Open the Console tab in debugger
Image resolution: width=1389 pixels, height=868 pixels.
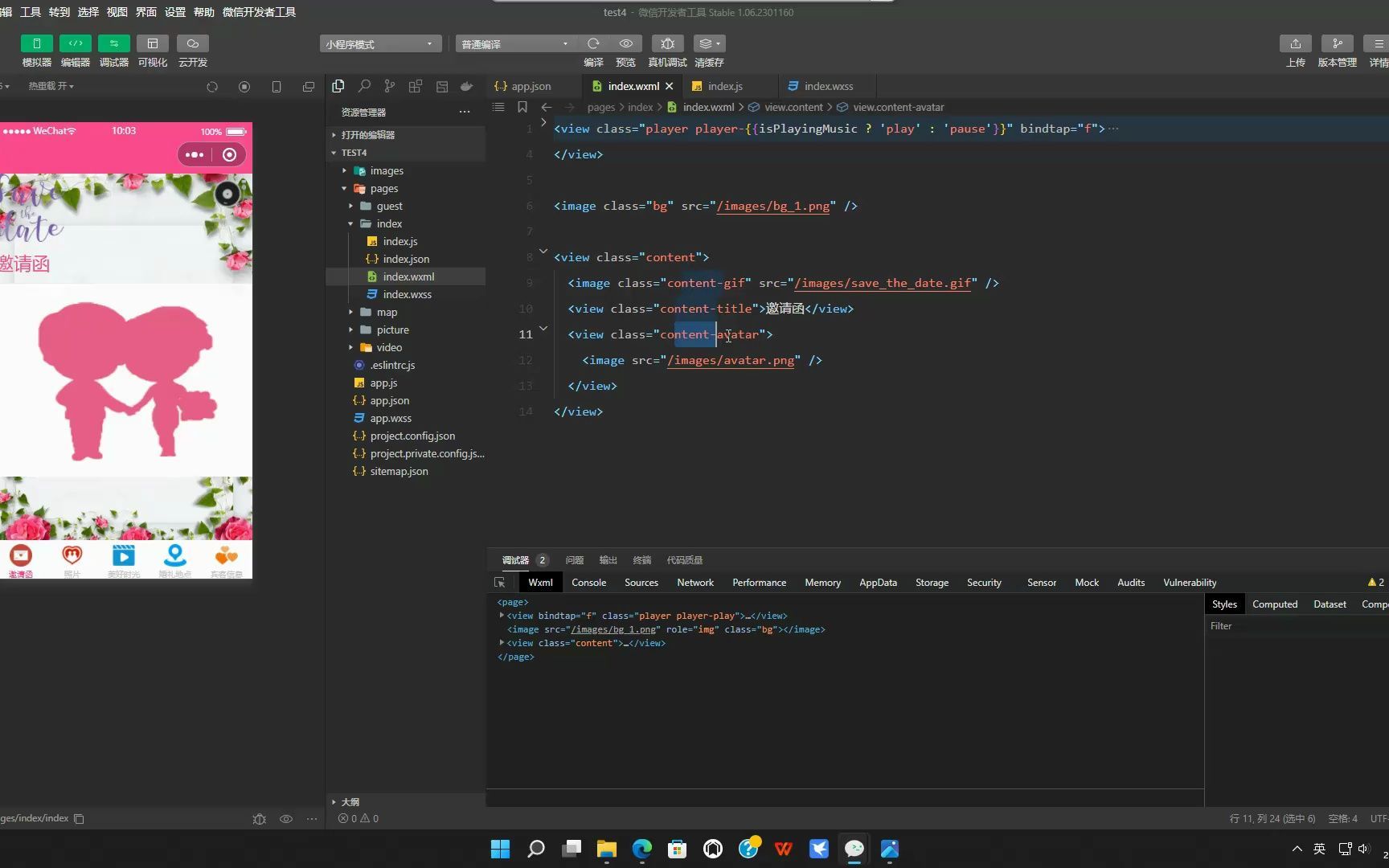[588, 583]
